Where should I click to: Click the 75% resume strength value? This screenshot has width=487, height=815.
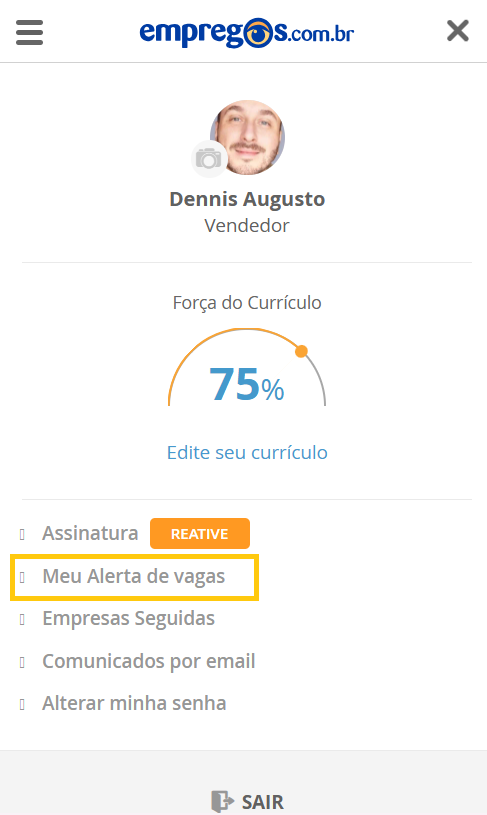[x=246, y=384]
